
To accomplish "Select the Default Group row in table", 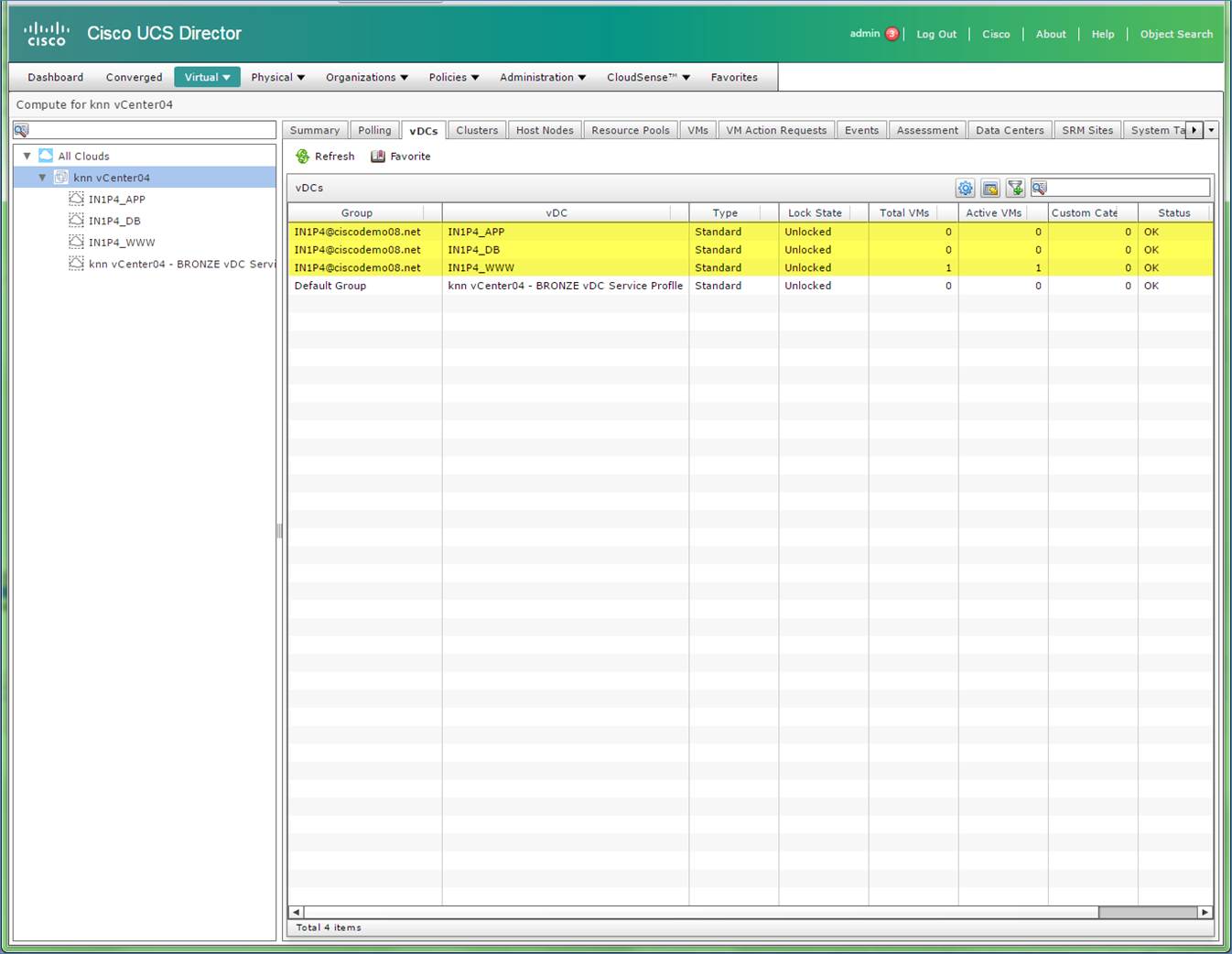I will tap(751, 286).
